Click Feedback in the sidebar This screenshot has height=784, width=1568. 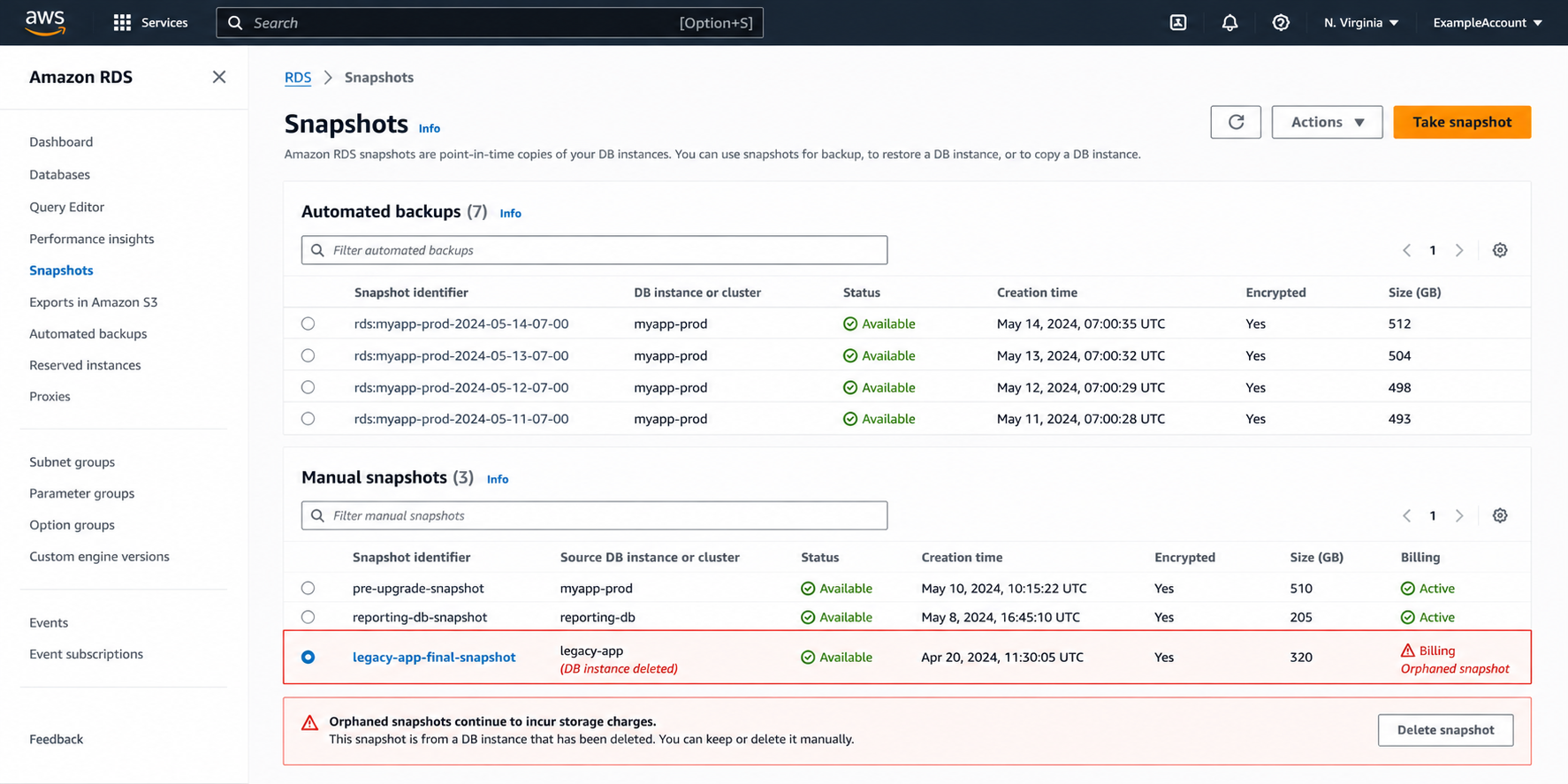(x=56, y=739)
